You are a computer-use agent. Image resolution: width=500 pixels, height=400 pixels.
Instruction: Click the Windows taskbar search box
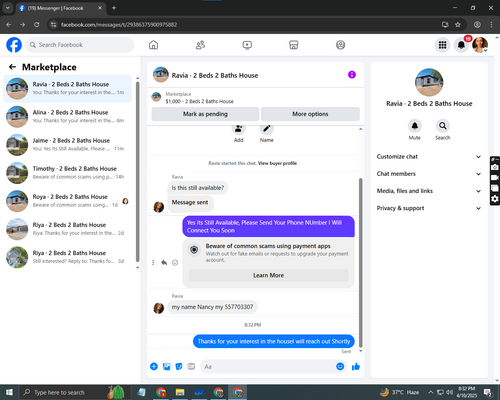[x=73, y=392]
